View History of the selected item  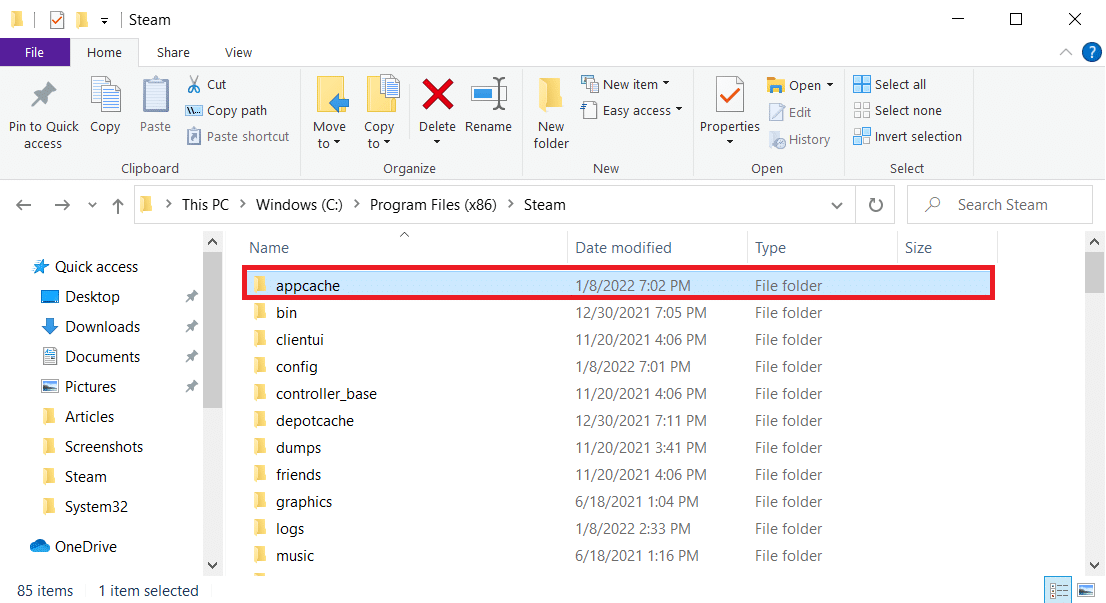800,140
